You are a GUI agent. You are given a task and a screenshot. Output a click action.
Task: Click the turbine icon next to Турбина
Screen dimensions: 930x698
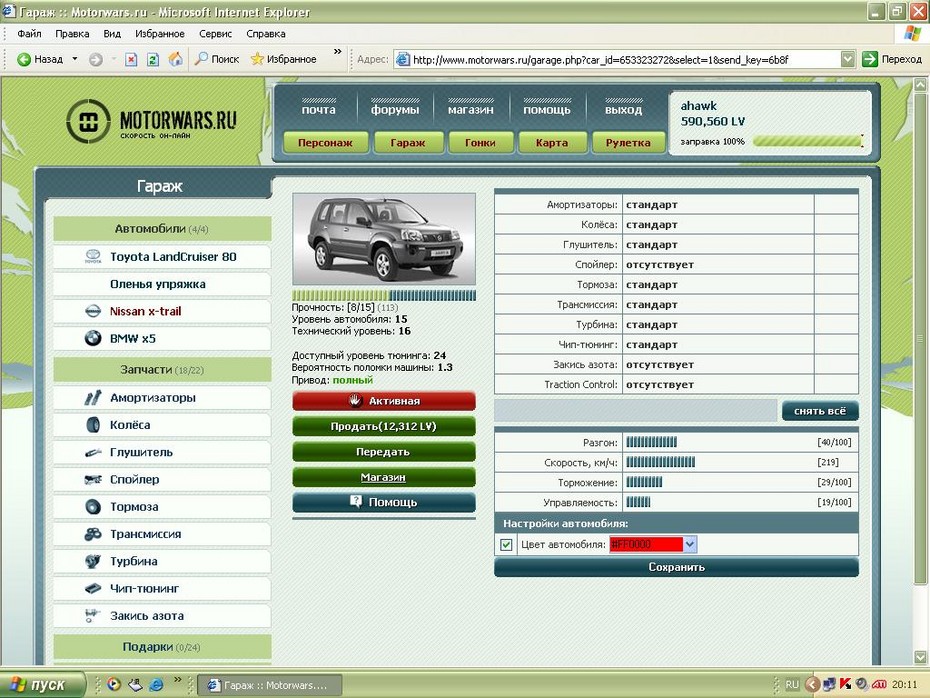coord(93,561)
